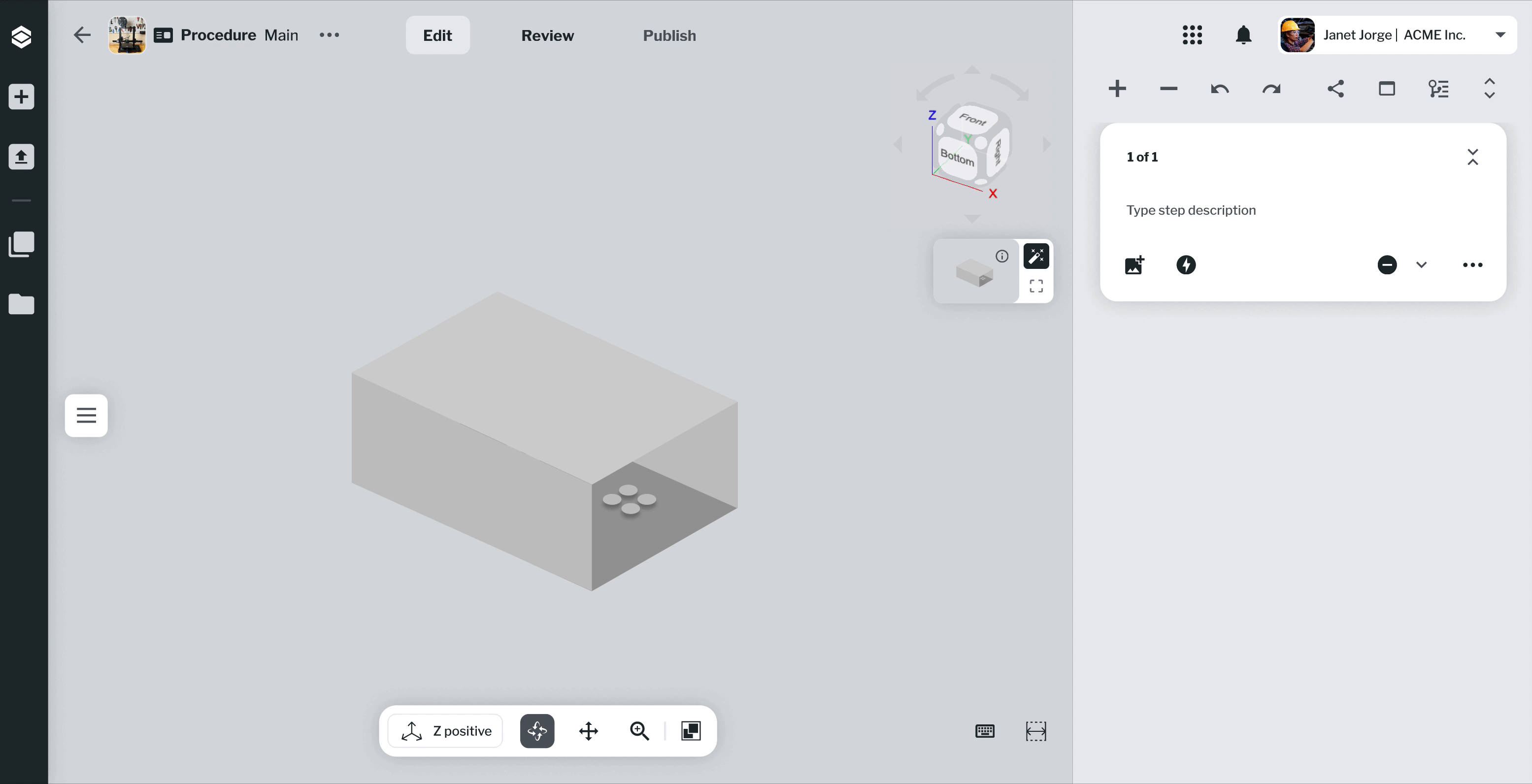Image resolution: width=1532 pixels, height=784 pixels.
Task: Collapse the 1 of 1 step card
Action: pyautogui.click(x=1472, y=157)
